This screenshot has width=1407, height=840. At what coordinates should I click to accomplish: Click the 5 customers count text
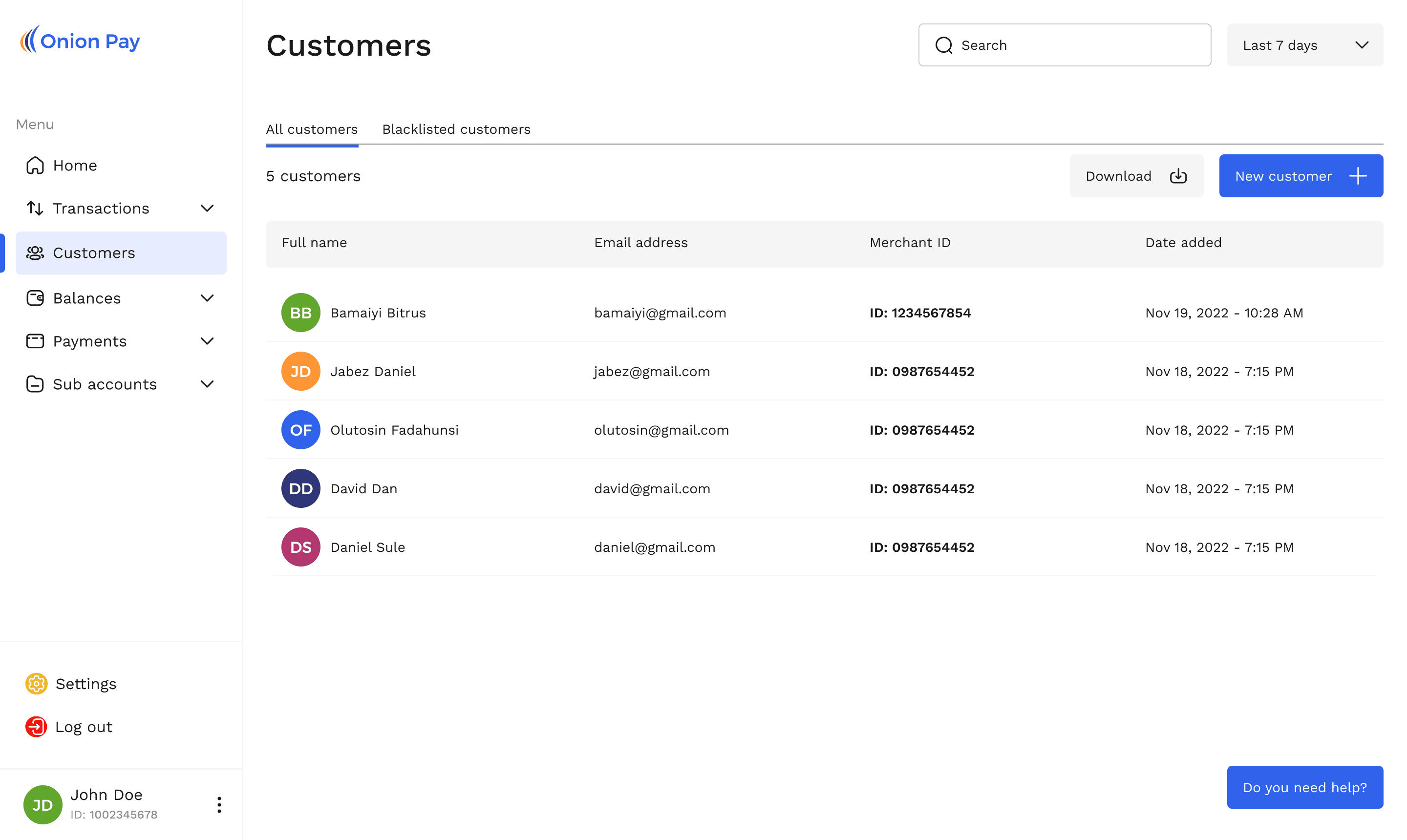click(313, 176)
